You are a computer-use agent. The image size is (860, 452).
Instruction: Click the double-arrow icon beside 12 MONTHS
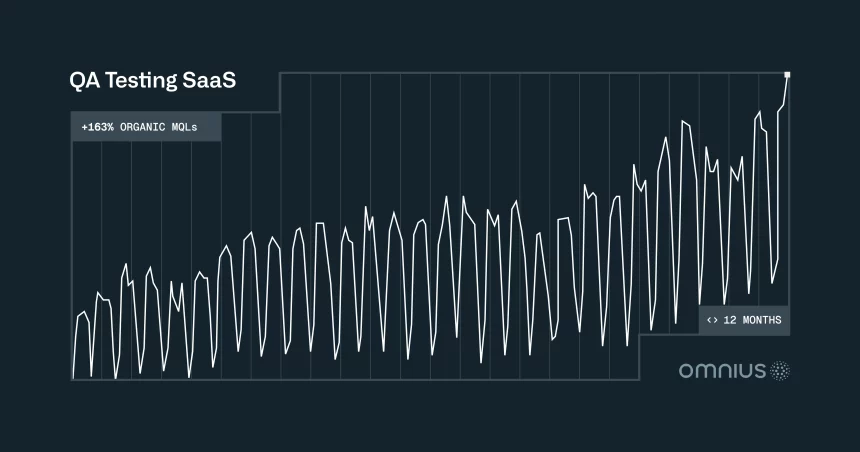712,320
